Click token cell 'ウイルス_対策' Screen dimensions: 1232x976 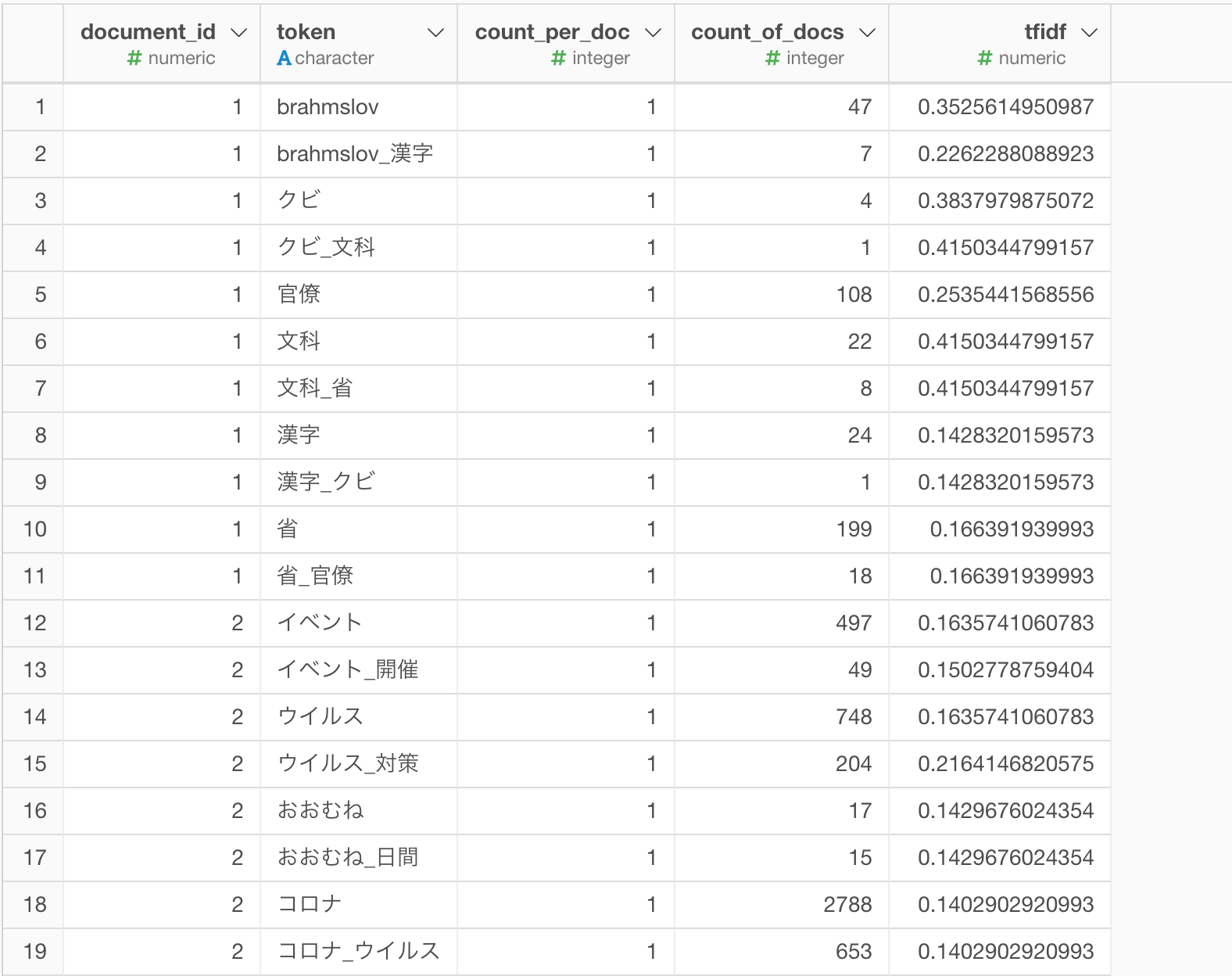coord(359,764)
